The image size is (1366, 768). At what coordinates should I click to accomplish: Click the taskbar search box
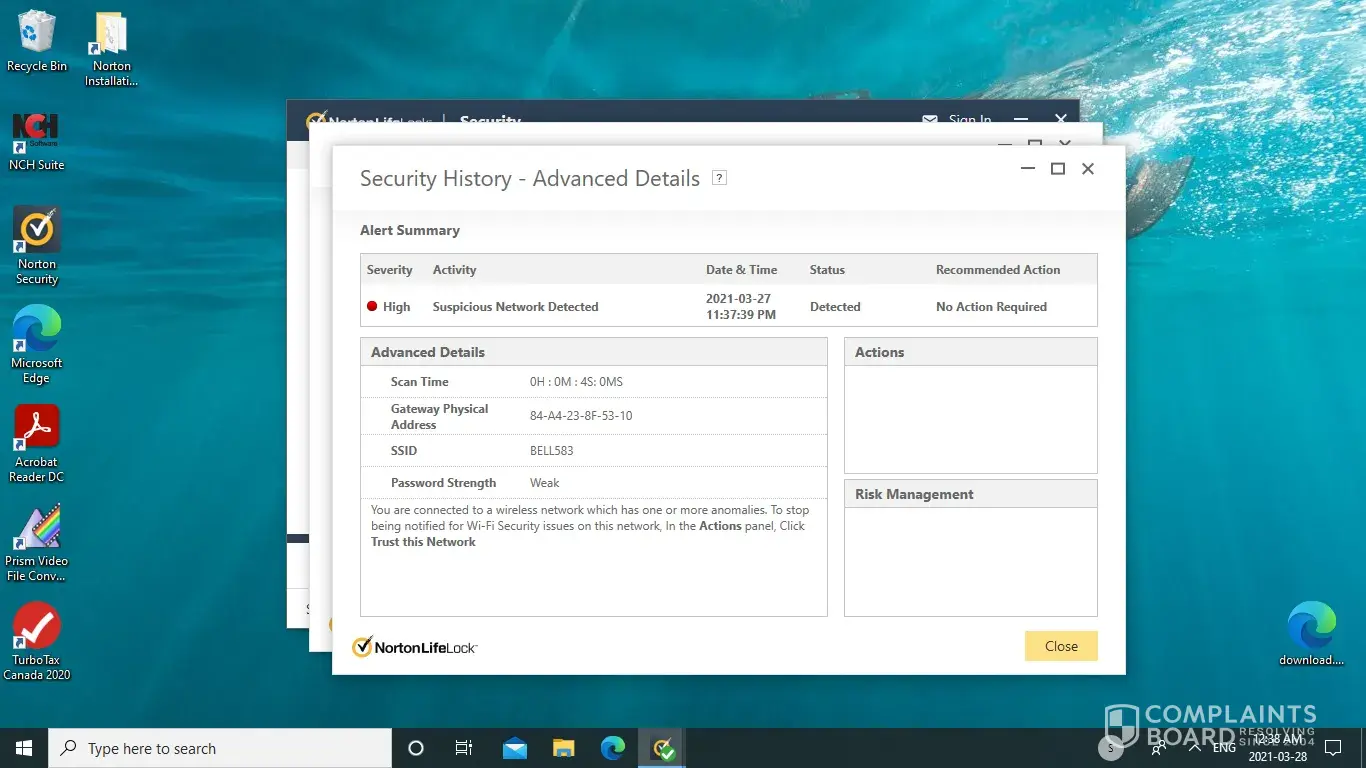tap(220, 748)
